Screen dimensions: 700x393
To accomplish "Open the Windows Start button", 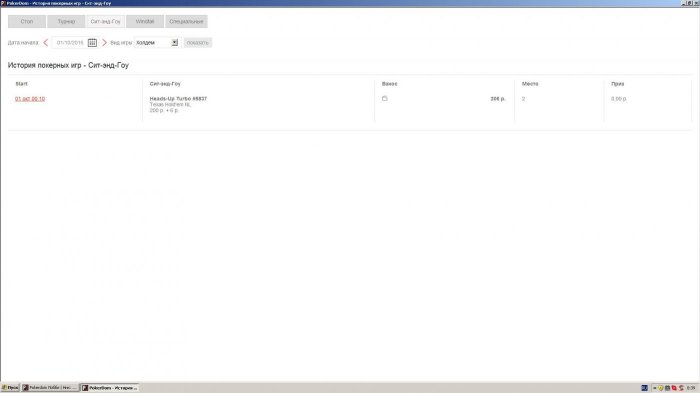I will tap(10, 388).
